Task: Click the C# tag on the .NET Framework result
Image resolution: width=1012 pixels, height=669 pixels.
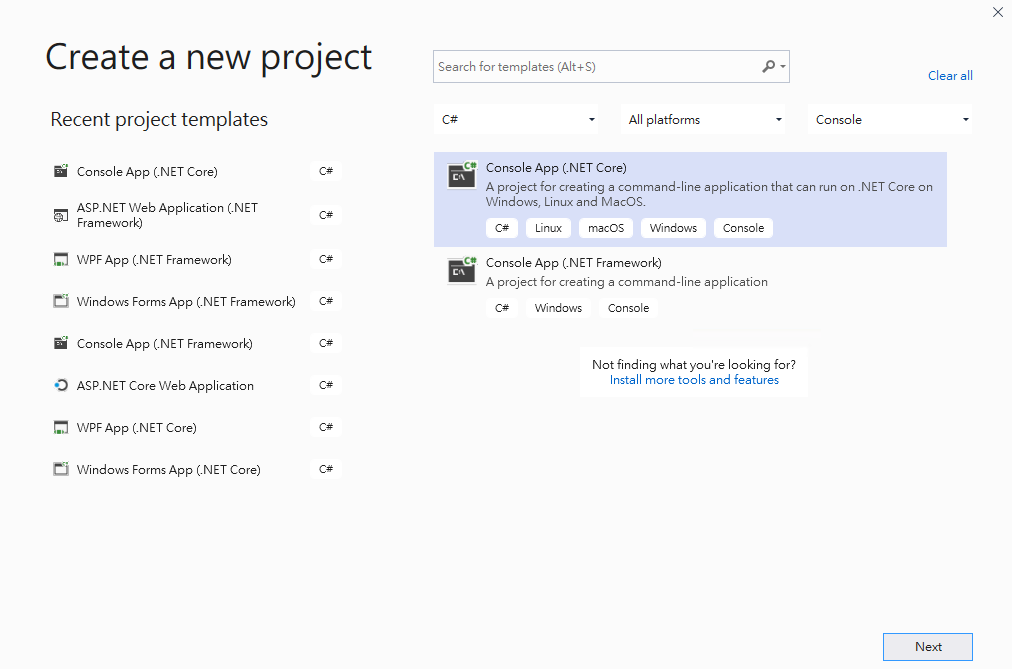Action: [501, 308]
